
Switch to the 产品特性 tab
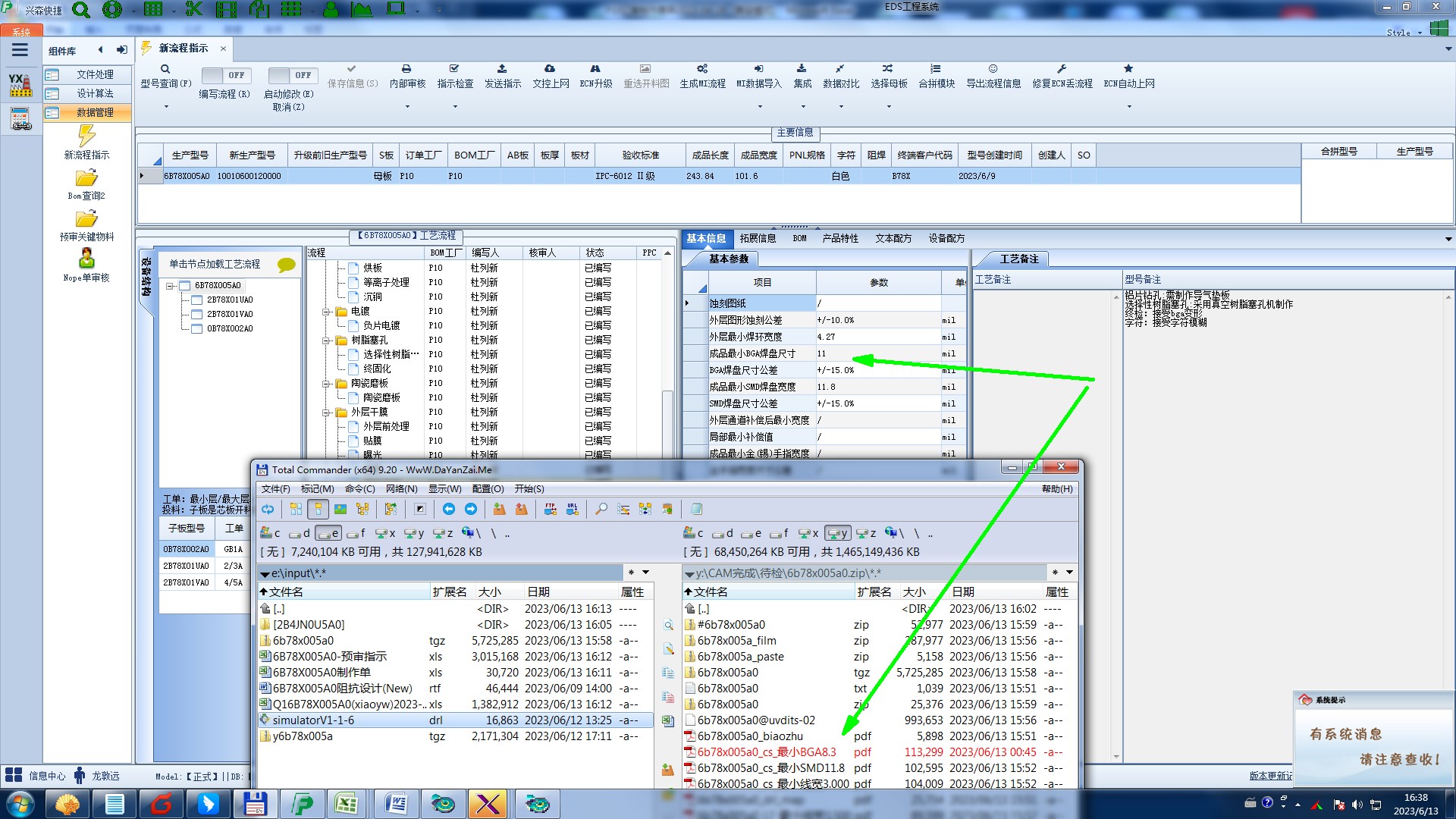(x=840, y=238)
